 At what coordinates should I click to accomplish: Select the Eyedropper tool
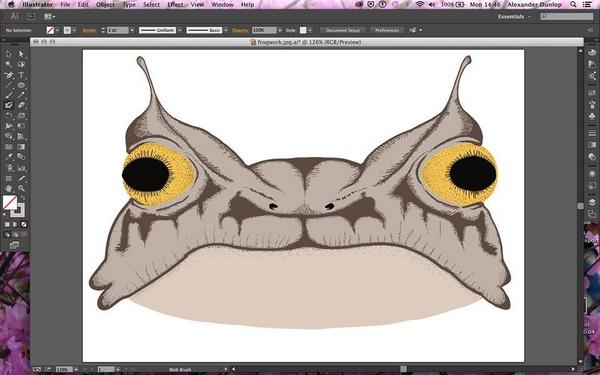8,157
